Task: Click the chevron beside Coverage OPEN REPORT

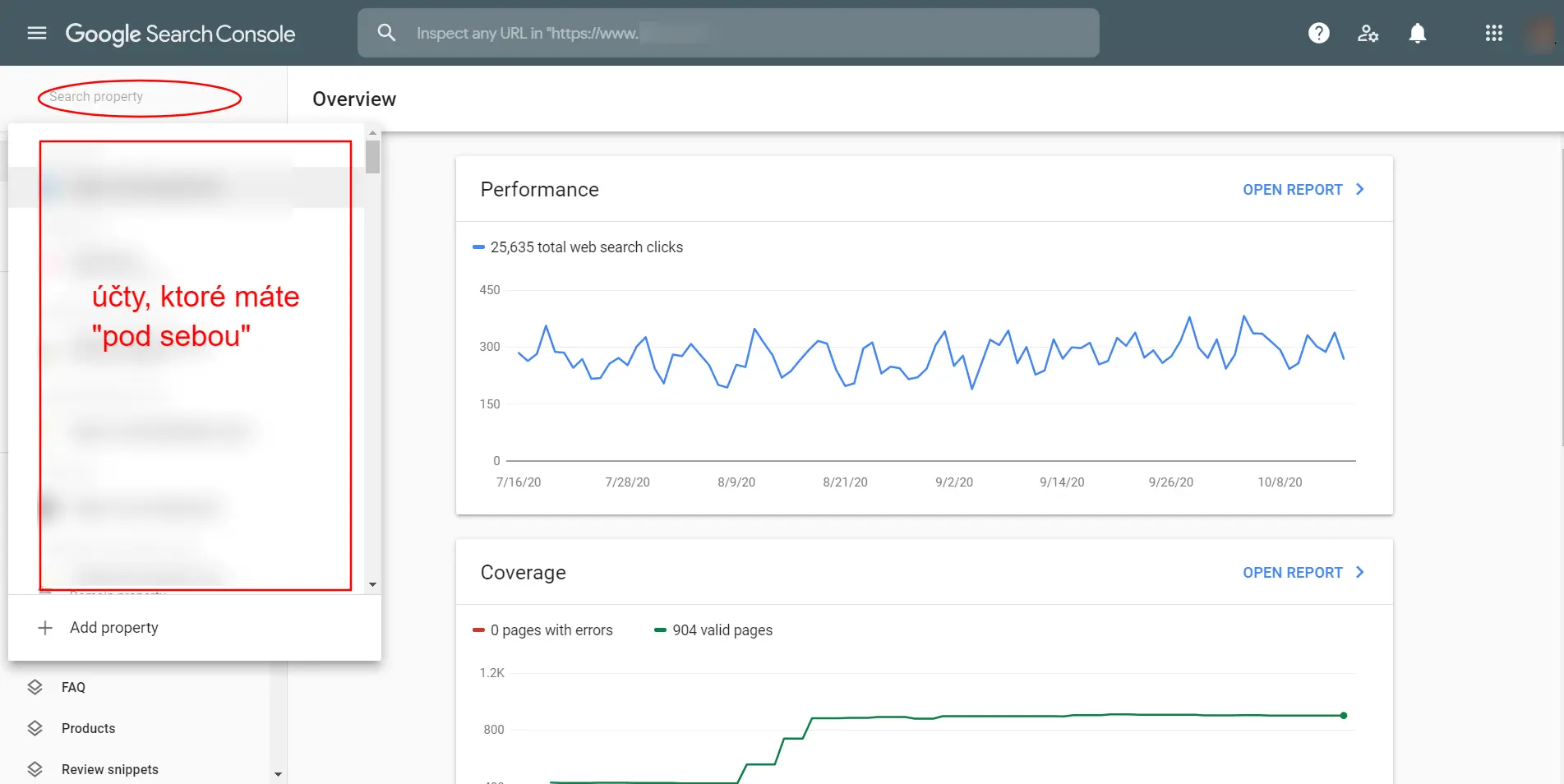Action: click(1360, 572)
